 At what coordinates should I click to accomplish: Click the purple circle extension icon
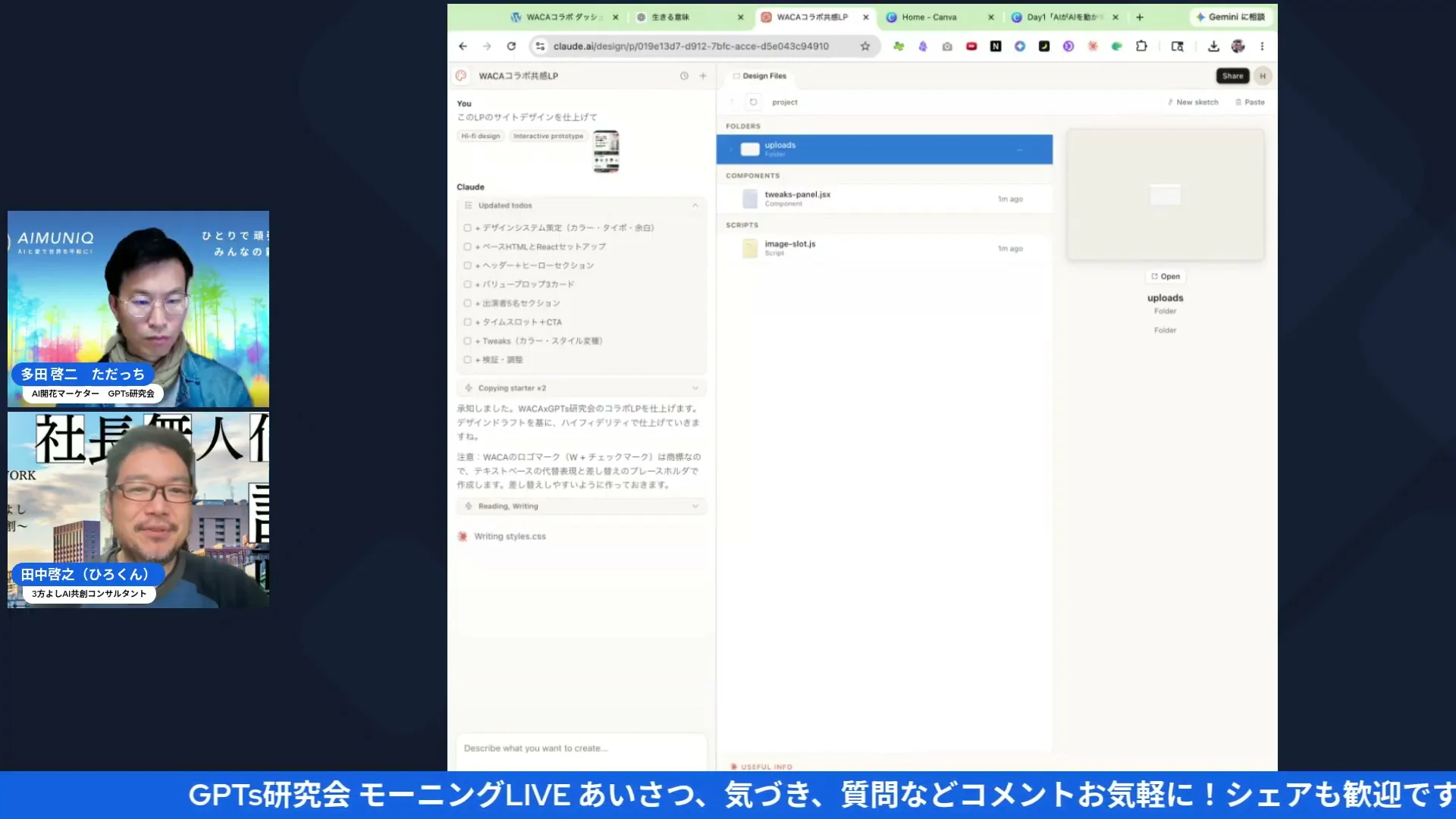pyautogui.click(x=1068, y=46)
